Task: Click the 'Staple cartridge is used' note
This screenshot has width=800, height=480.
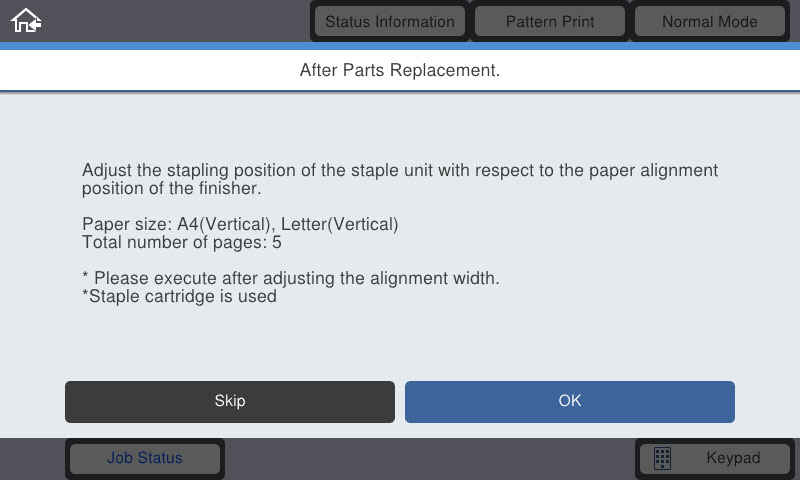Action: (x=179, y=296)
